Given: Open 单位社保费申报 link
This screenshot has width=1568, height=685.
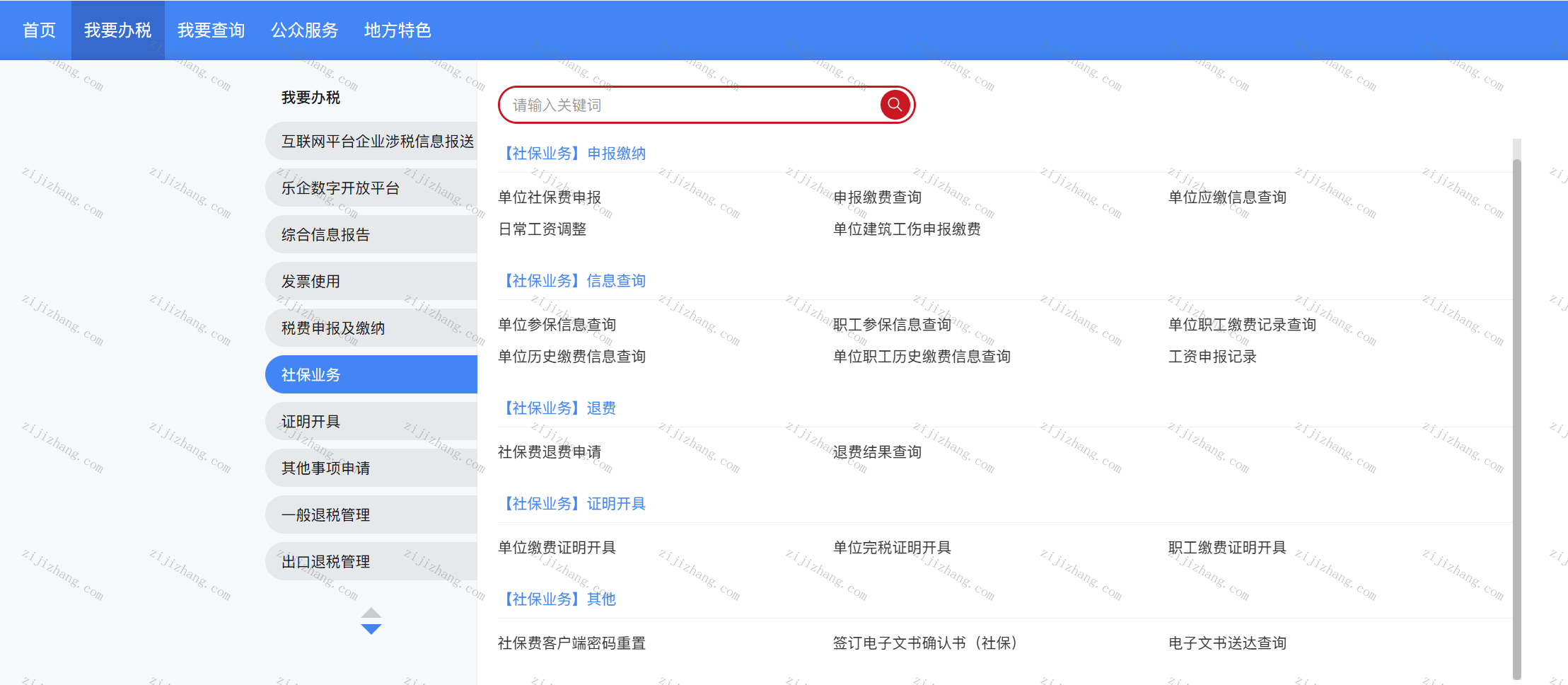Looking at the screenshot, I should coord(550,197).
